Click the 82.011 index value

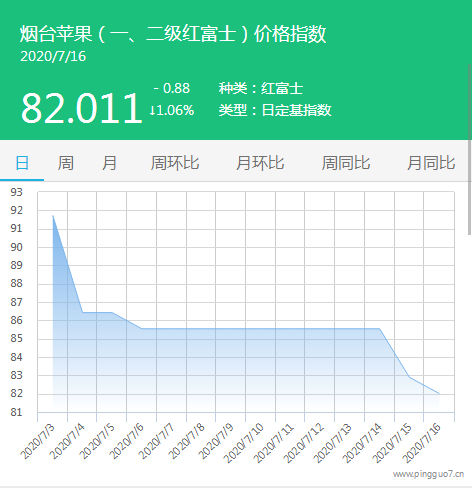coord(82,108)
